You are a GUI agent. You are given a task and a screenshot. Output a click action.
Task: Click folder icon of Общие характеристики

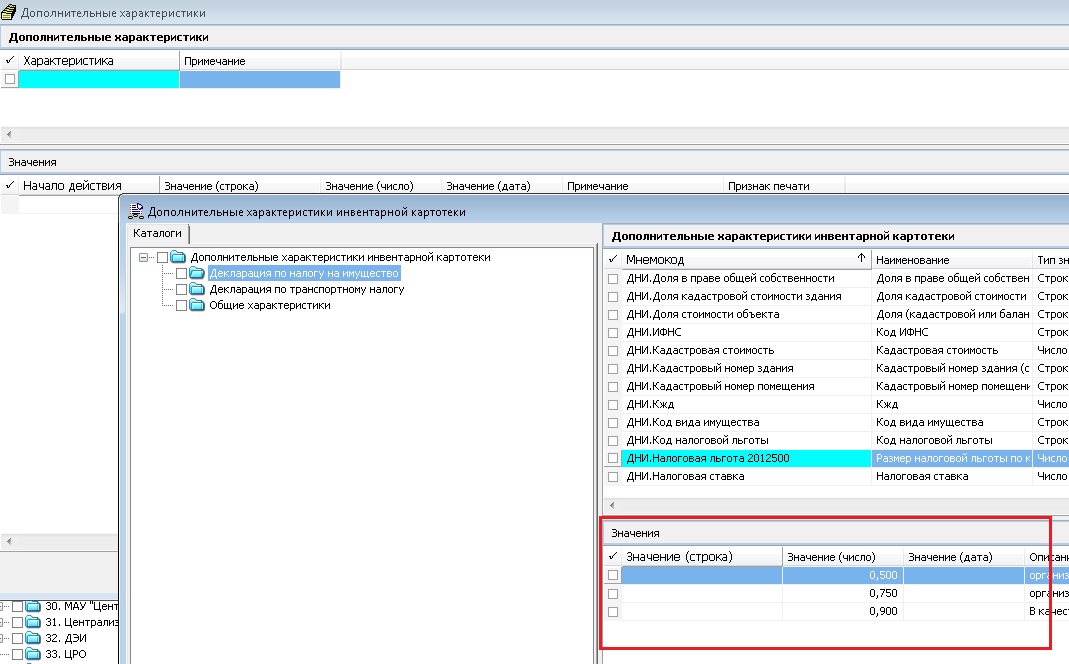point(196,306)
